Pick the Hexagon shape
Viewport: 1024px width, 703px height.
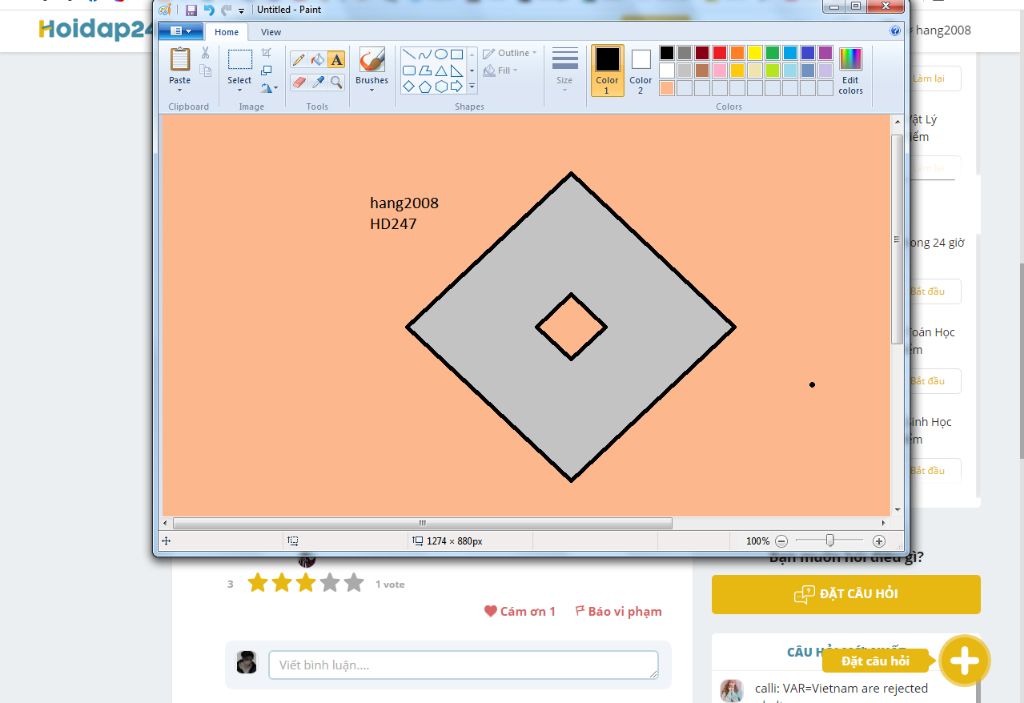coord(441,86)
